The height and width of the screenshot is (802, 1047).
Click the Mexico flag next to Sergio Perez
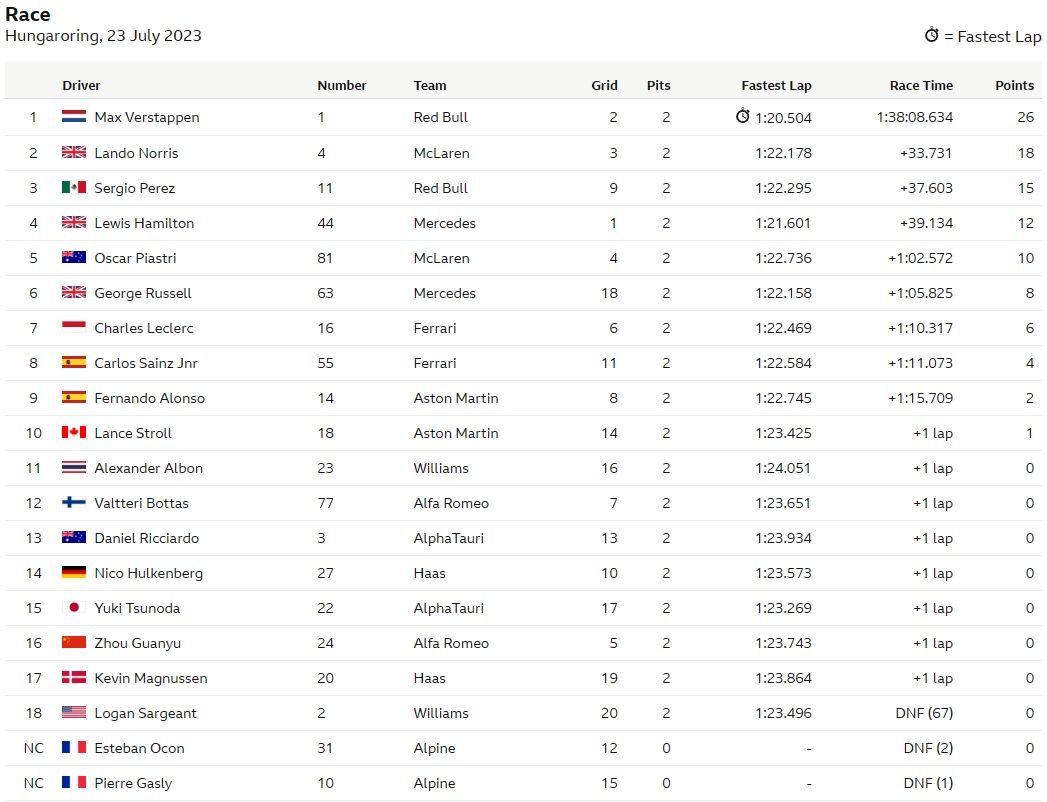pos(74,188)
